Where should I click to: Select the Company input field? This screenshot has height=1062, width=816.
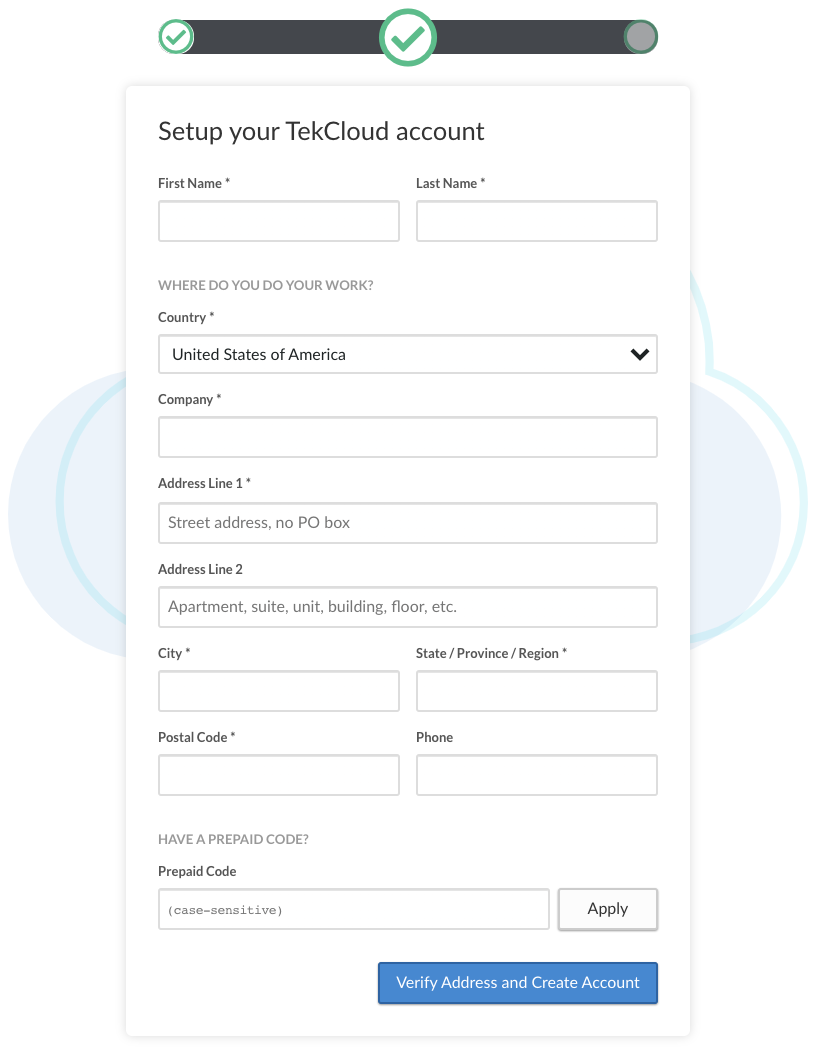407,437
